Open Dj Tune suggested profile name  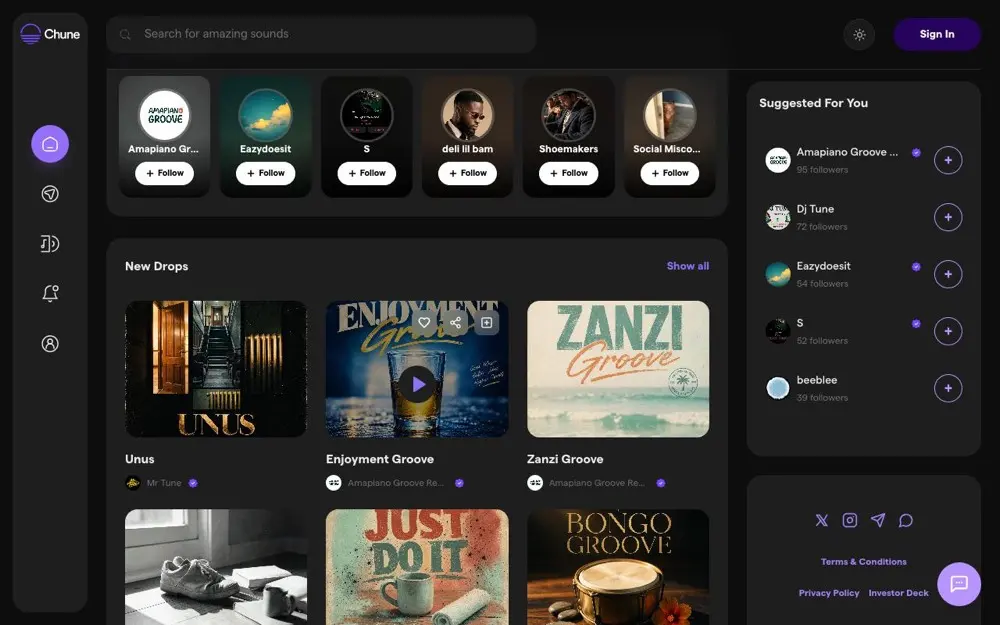click(x=815, y=209)
